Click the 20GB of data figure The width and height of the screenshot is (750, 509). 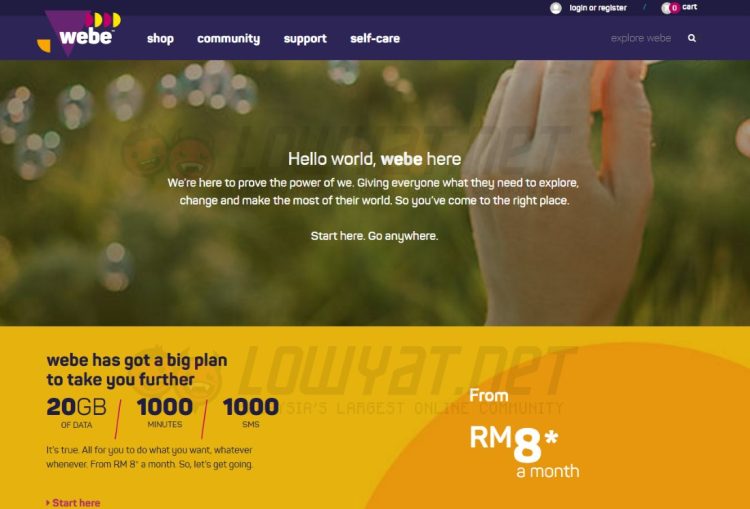(x=77, y=413)
